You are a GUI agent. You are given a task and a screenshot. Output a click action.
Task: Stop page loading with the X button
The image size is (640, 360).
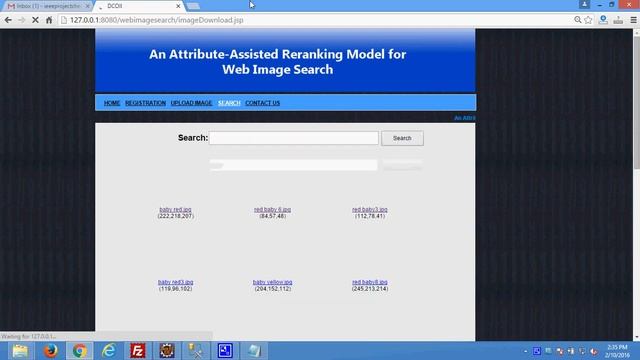[x=36, y=20]
